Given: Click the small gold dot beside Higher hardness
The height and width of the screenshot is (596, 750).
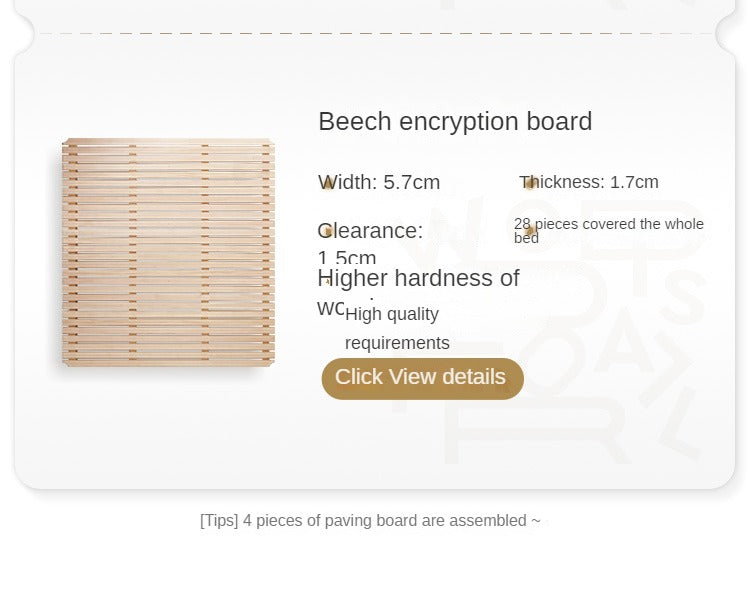Looking at the screenshot, I should [x=327, y=282].
